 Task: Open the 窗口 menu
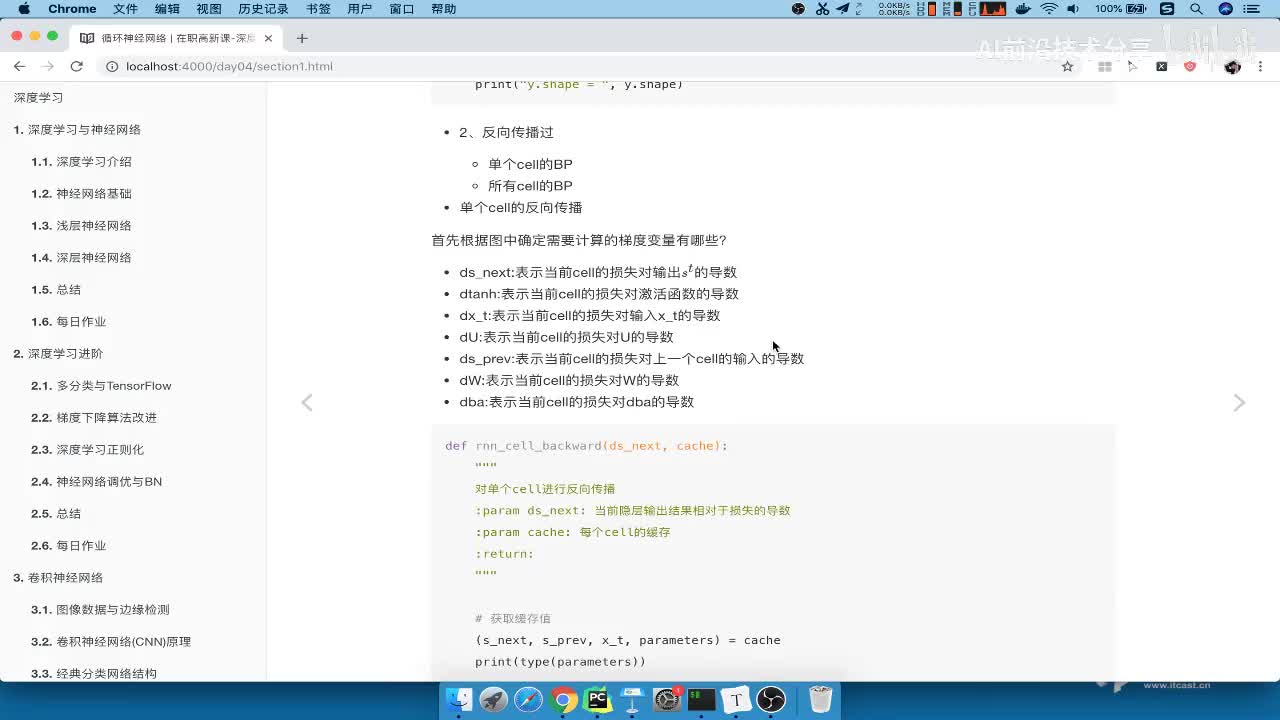click(401, 9)
